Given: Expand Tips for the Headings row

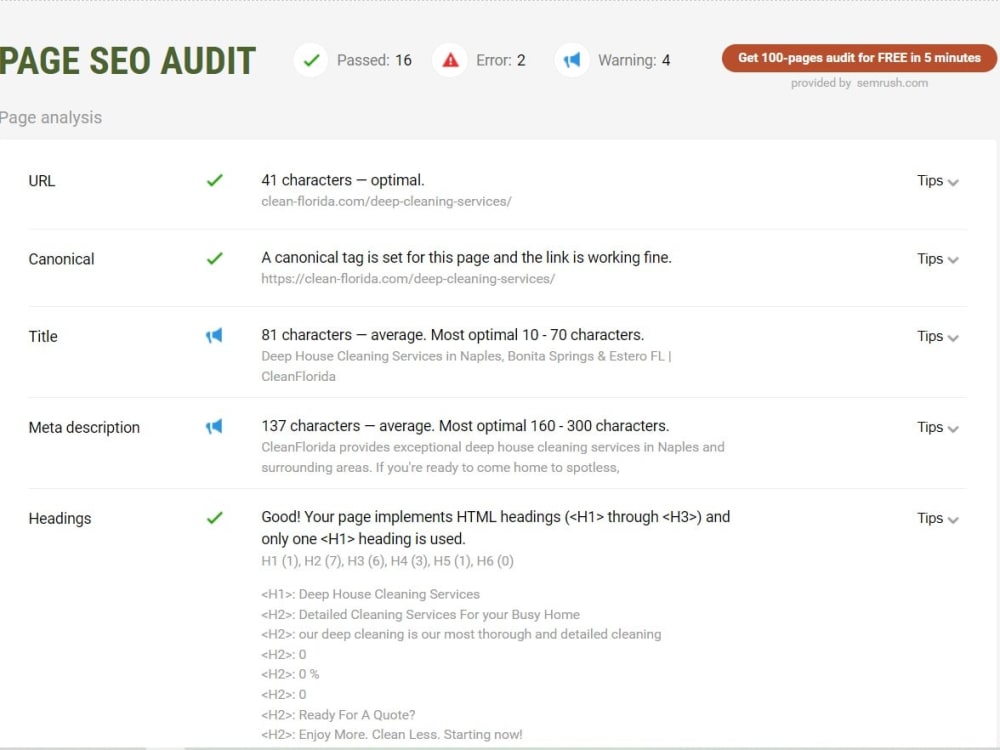Looking at the screenshot, I should [938, 518].
